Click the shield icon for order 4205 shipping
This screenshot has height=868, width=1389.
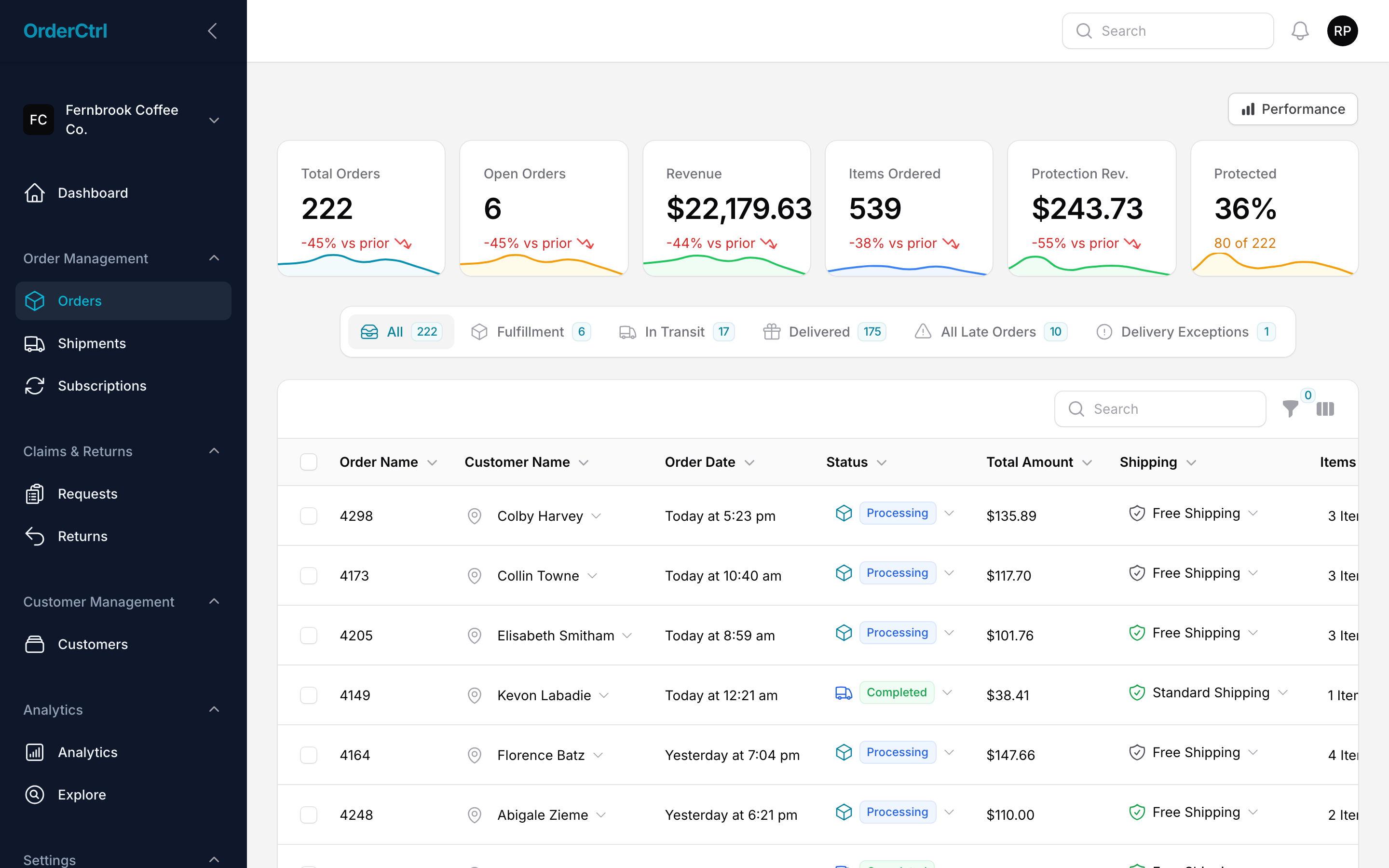pyautogui.click(x=1137, y=633)
